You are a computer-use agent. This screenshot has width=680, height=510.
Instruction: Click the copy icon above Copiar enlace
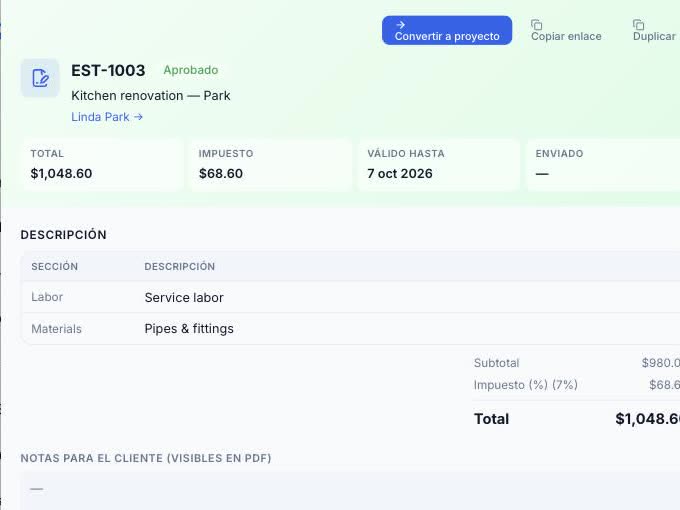point(536,25)
